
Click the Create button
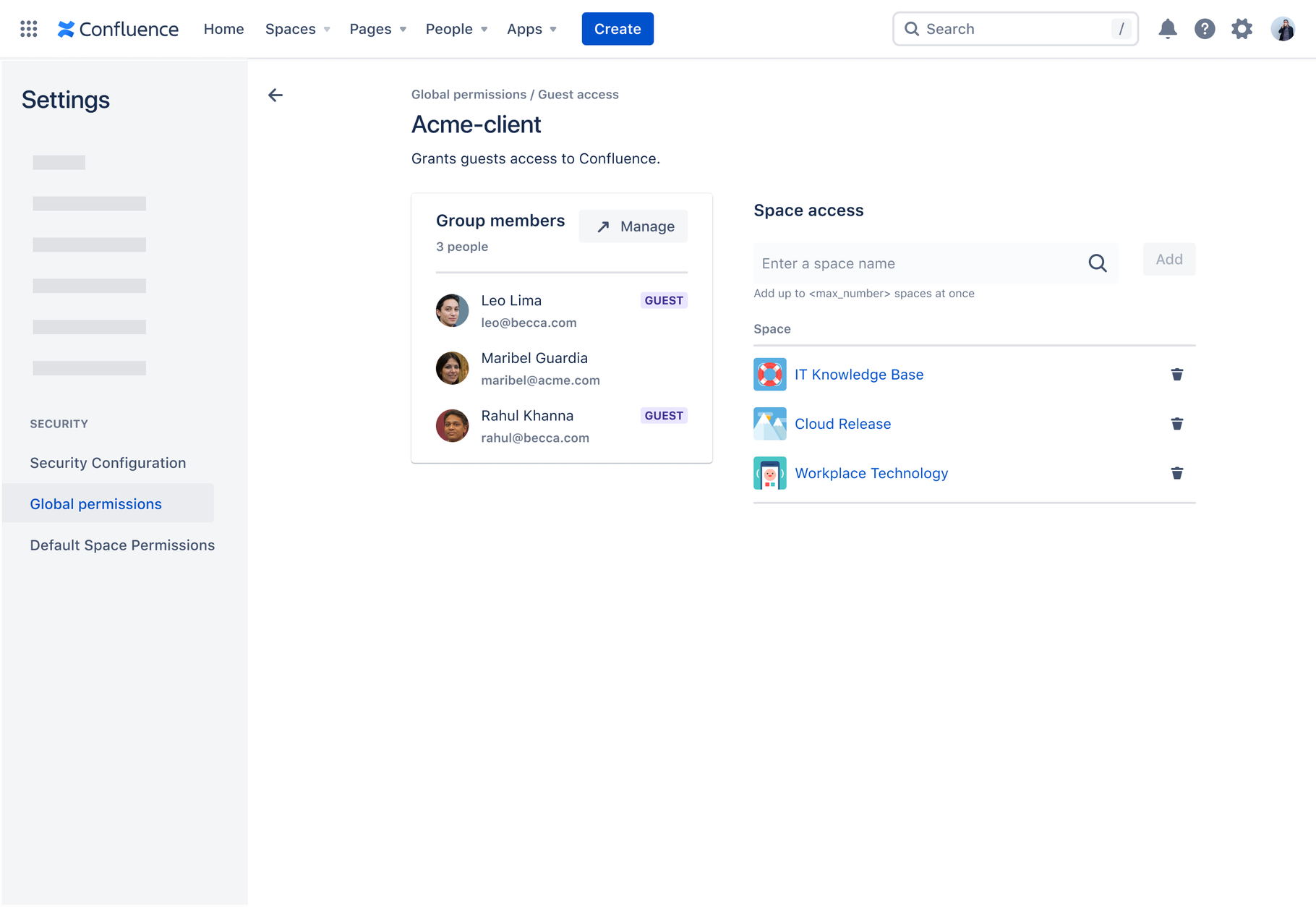pyautogui.click(x=618, y=29)
